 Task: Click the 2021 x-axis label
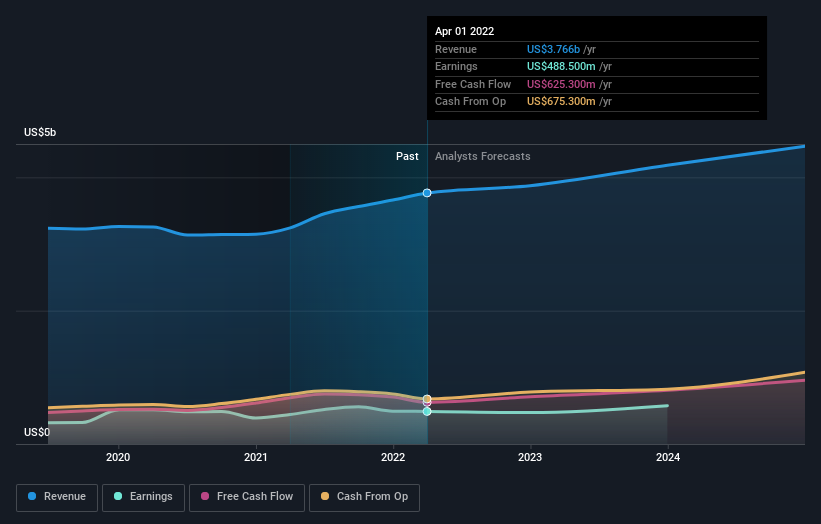pyautogui.click(x=256, y=458)
